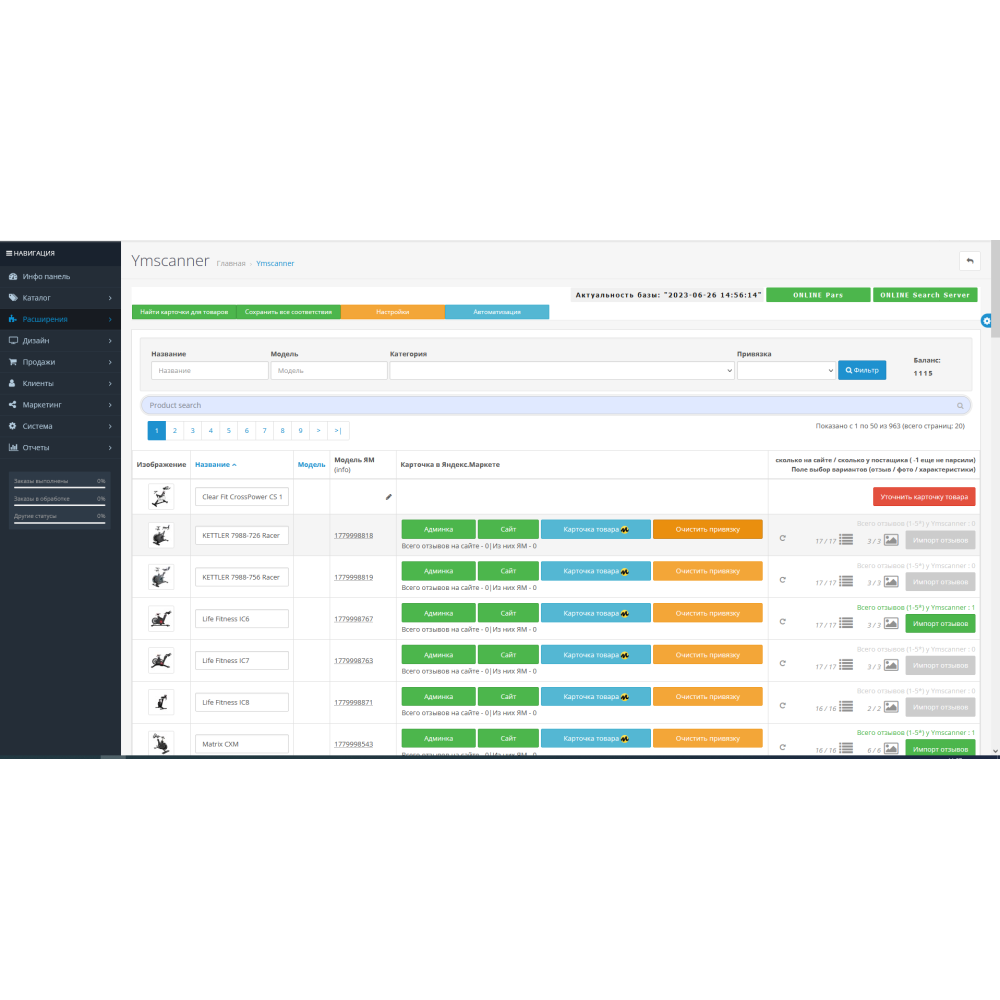The image size is (1000, 1000).
Task: Expand Продажи section in sidebar
Action: (x=60, y=362)
